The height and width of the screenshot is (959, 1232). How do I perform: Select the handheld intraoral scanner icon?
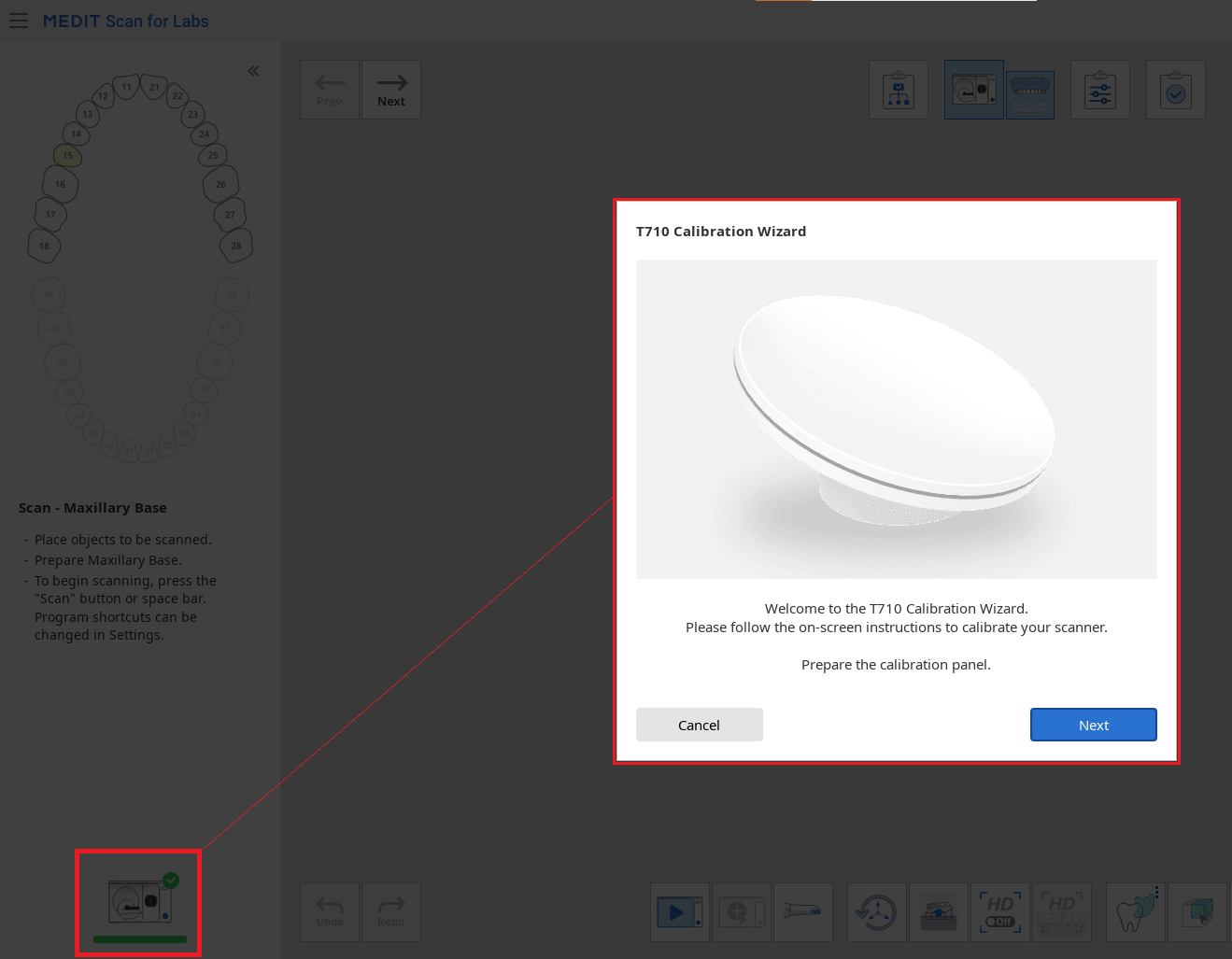(803, 912)
